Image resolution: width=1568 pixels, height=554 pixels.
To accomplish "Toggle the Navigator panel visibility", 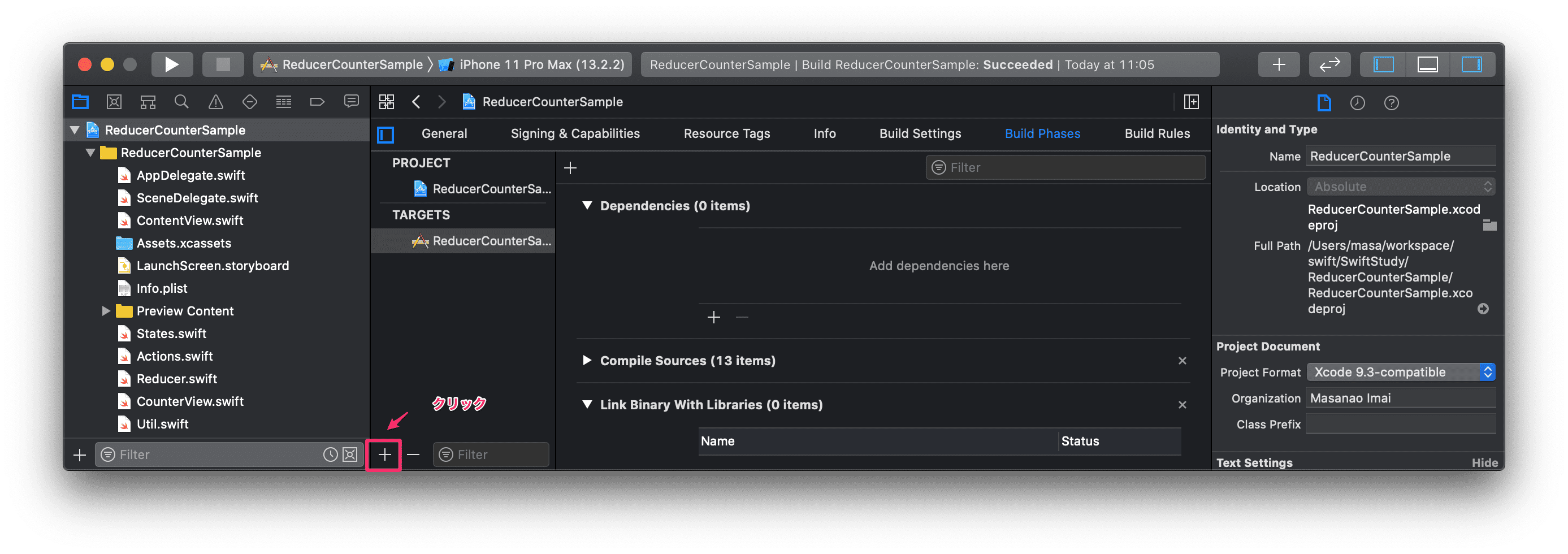I will [x=1384, y=64].
